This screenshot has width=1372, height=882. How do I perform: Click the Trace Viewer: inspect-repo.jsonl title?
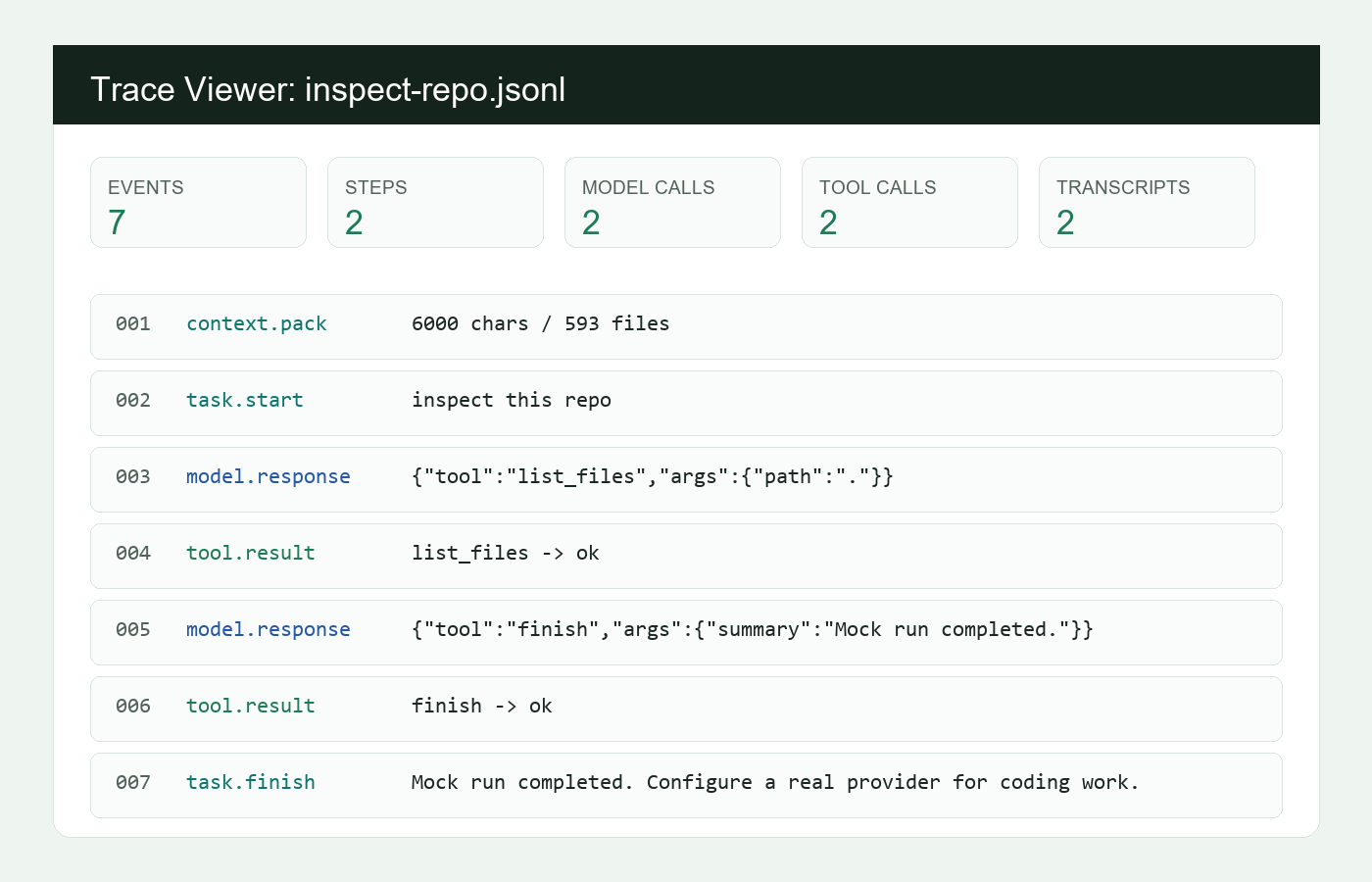click(x=327, y=89)
